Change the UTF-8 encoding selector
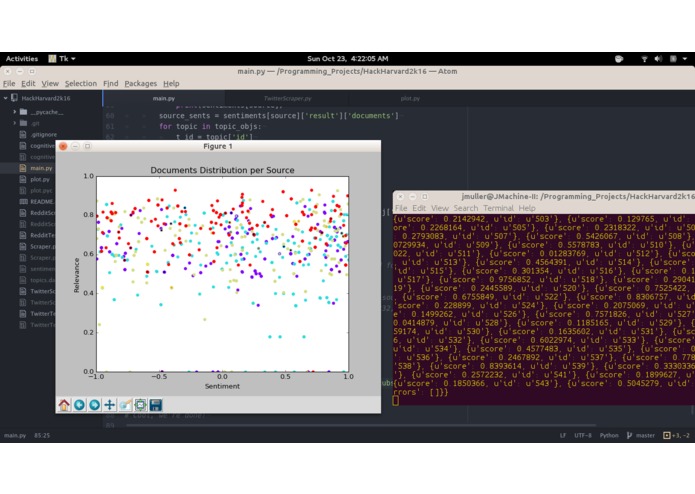This screenshot has height=494, width=695. pos(583,436)
